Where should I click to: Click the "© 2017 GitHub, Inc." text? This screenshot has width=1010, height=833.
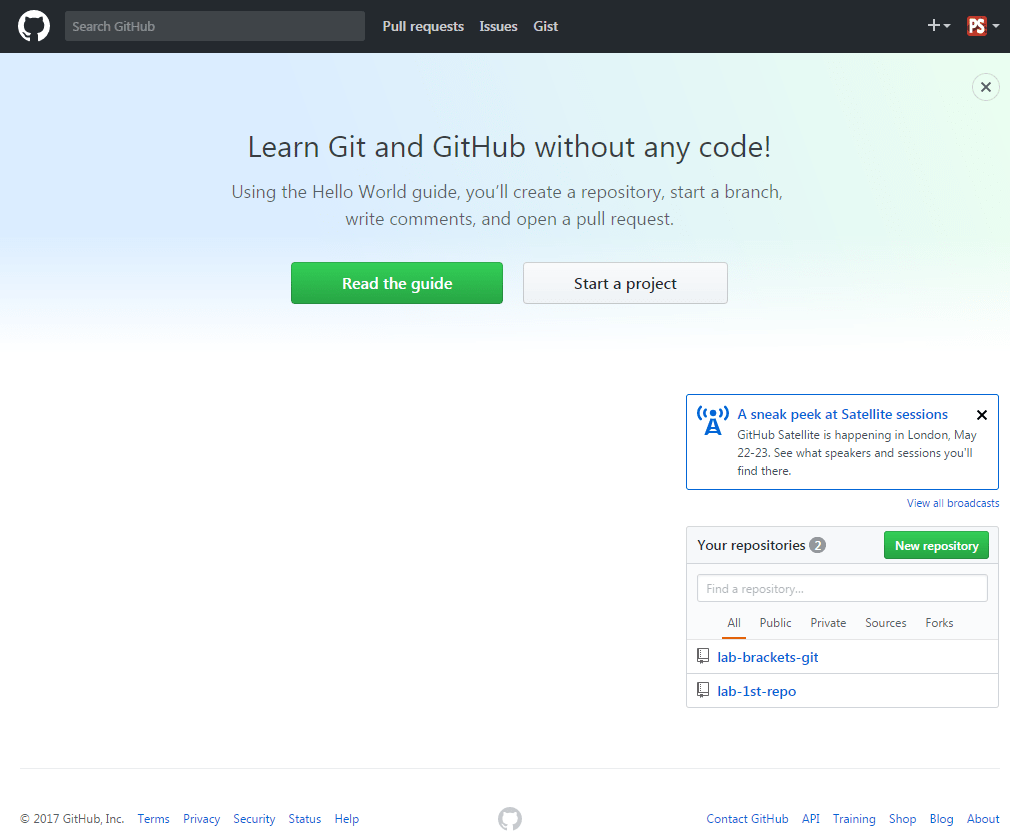[71, 819]
